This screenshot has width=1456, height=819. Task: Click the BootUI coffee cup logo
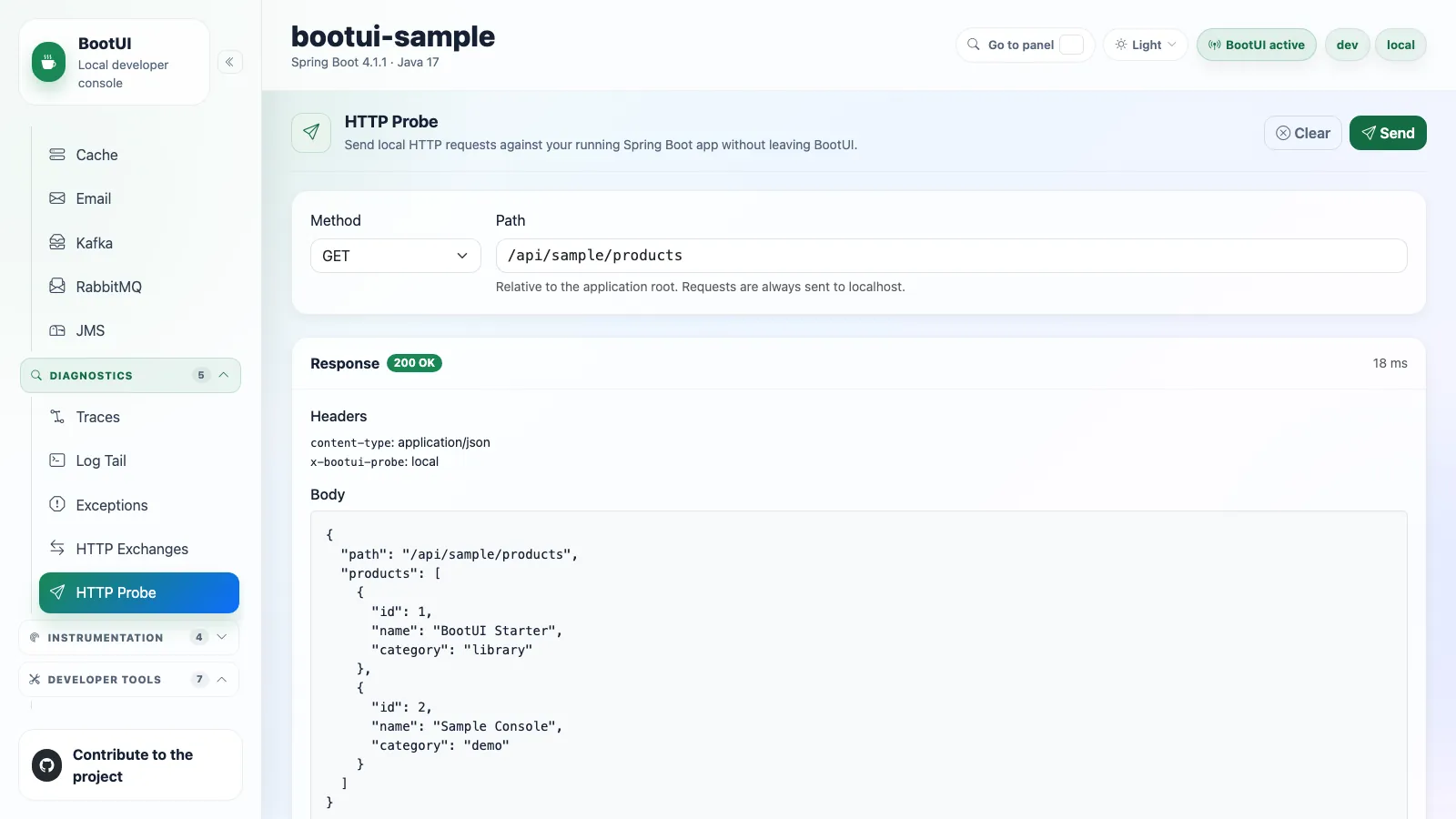click(48, 63)
